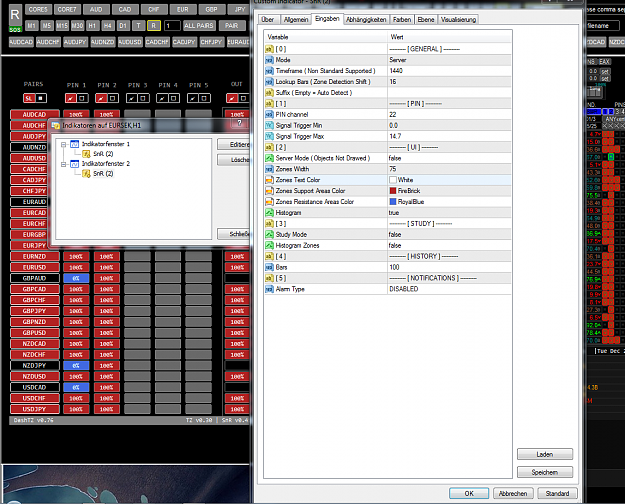The height and width of the screenshot is (504, 625).
Task: Switch to the Abhängigkeiten tab
Action: pos(366,20)
